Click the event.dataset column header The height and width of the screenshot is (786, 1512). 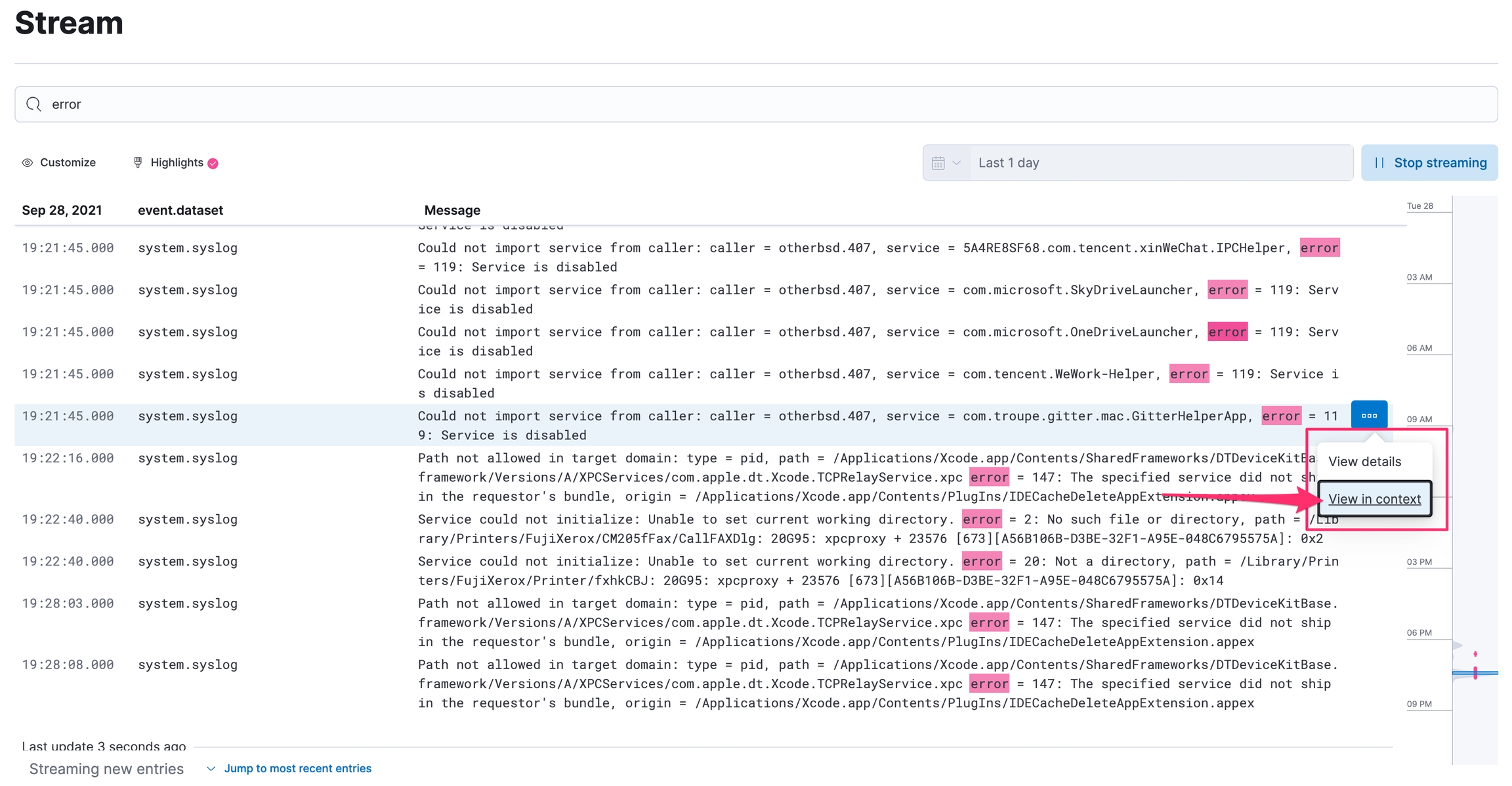[180, 210]
